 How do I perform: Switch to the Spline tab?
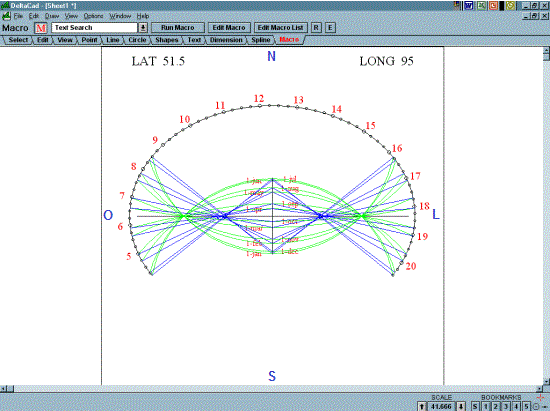[x=261, y=40]
